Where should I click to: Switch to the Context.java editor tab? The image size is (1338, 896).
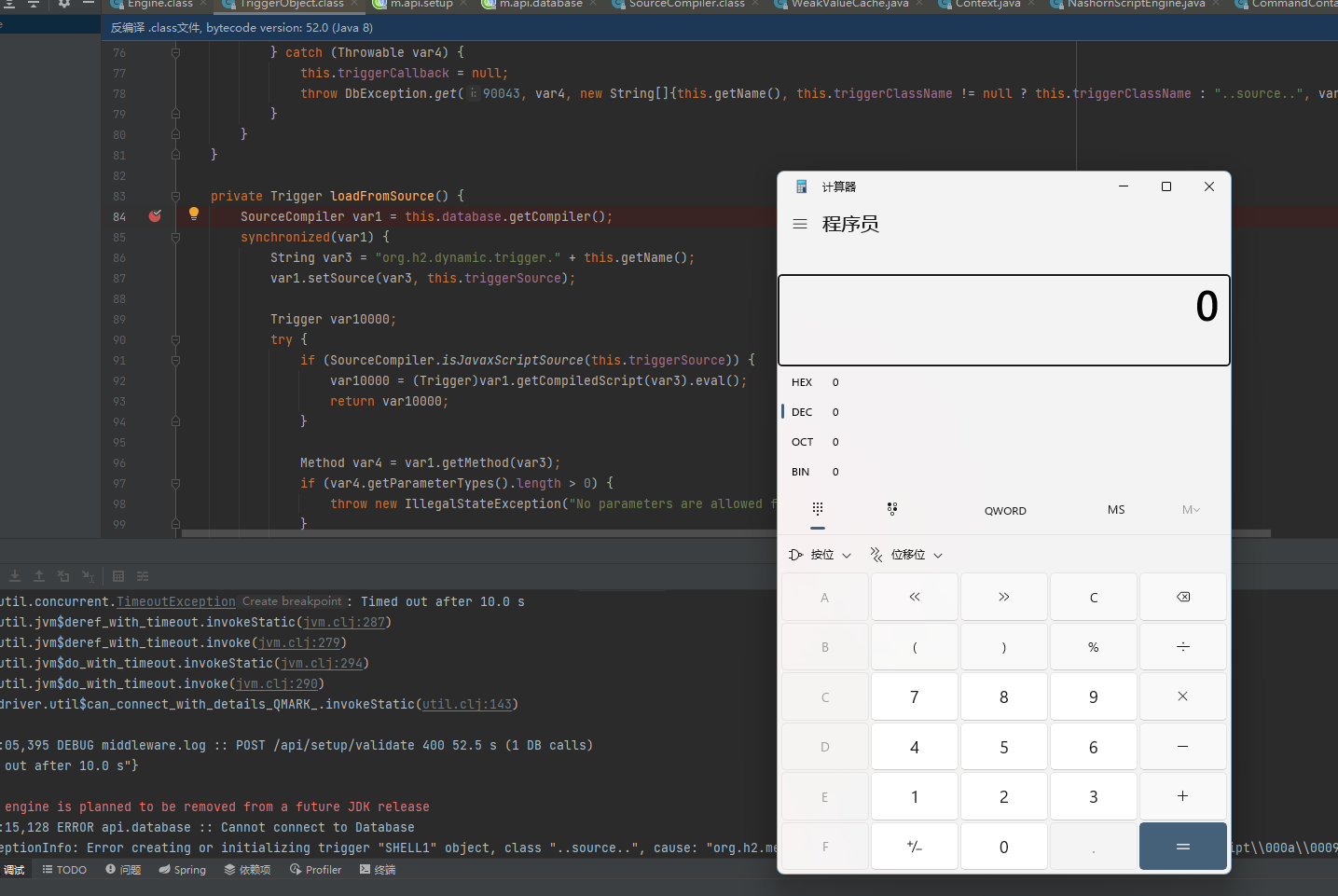click(x=987, y=5)
